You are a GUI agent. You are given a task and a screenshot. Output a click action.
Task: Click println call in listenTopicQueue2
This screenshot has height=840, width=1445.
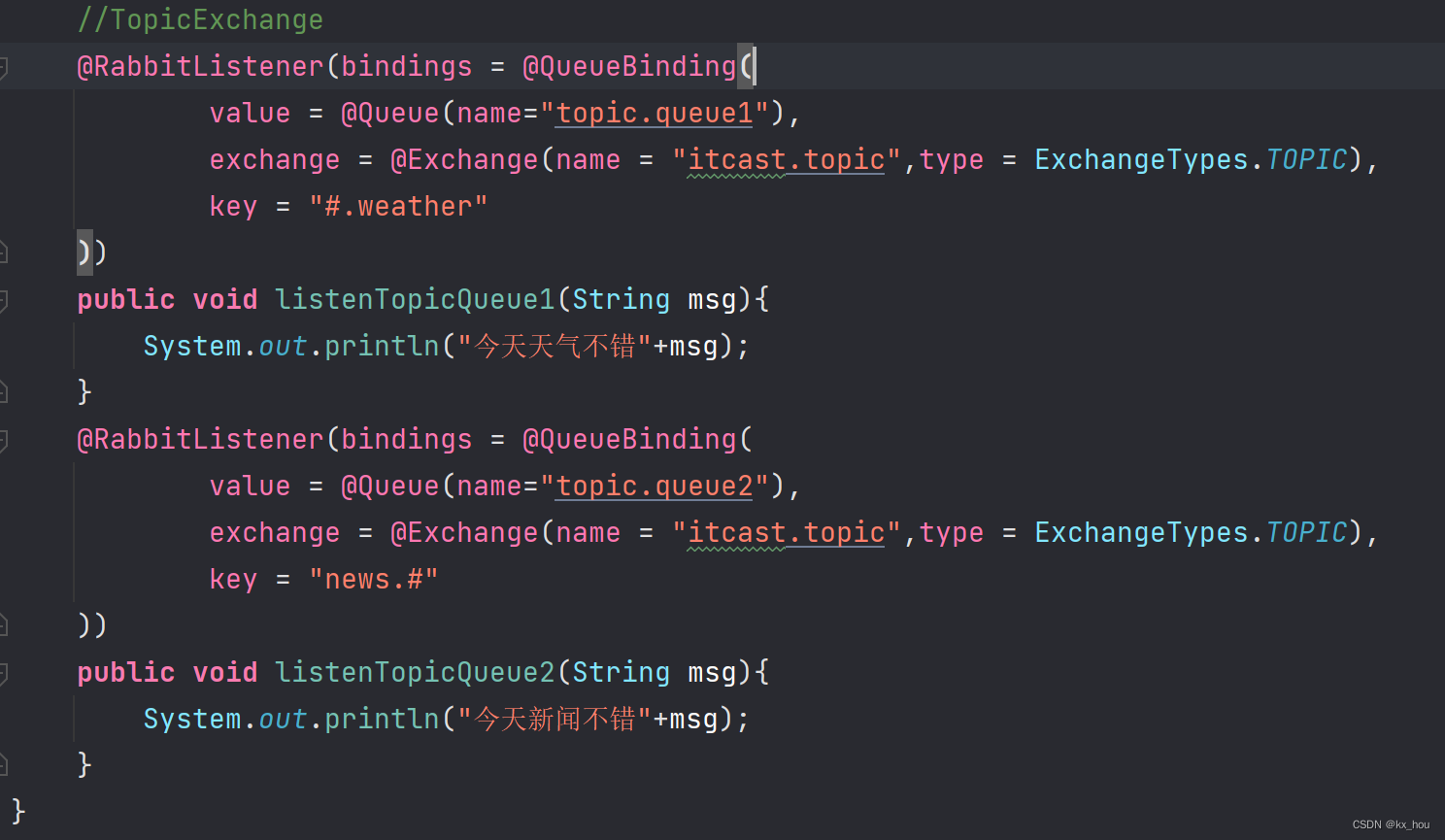click(382, 719)
